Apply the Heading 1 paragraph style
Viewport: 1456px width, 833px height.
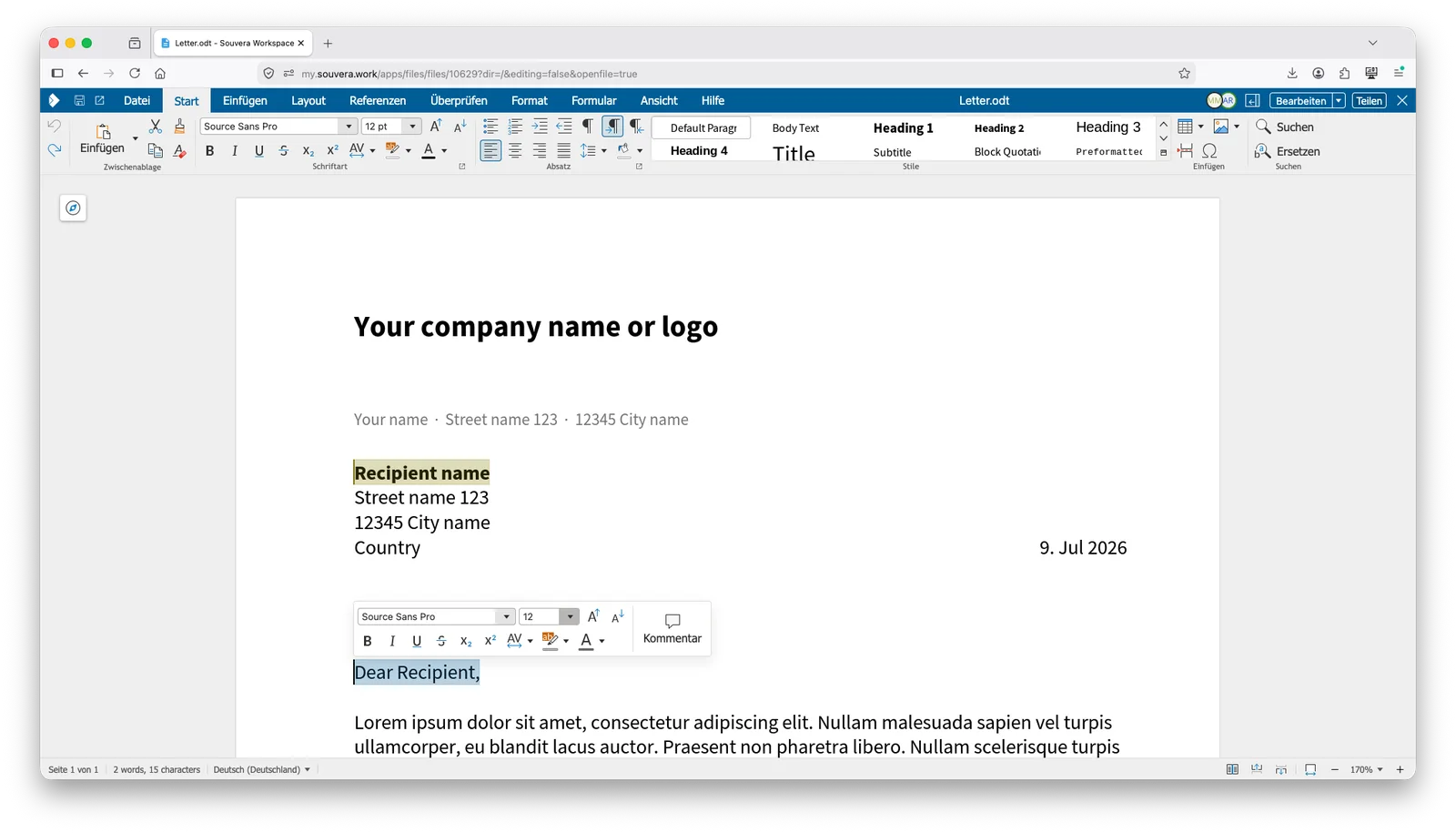[x=903, y=127]
